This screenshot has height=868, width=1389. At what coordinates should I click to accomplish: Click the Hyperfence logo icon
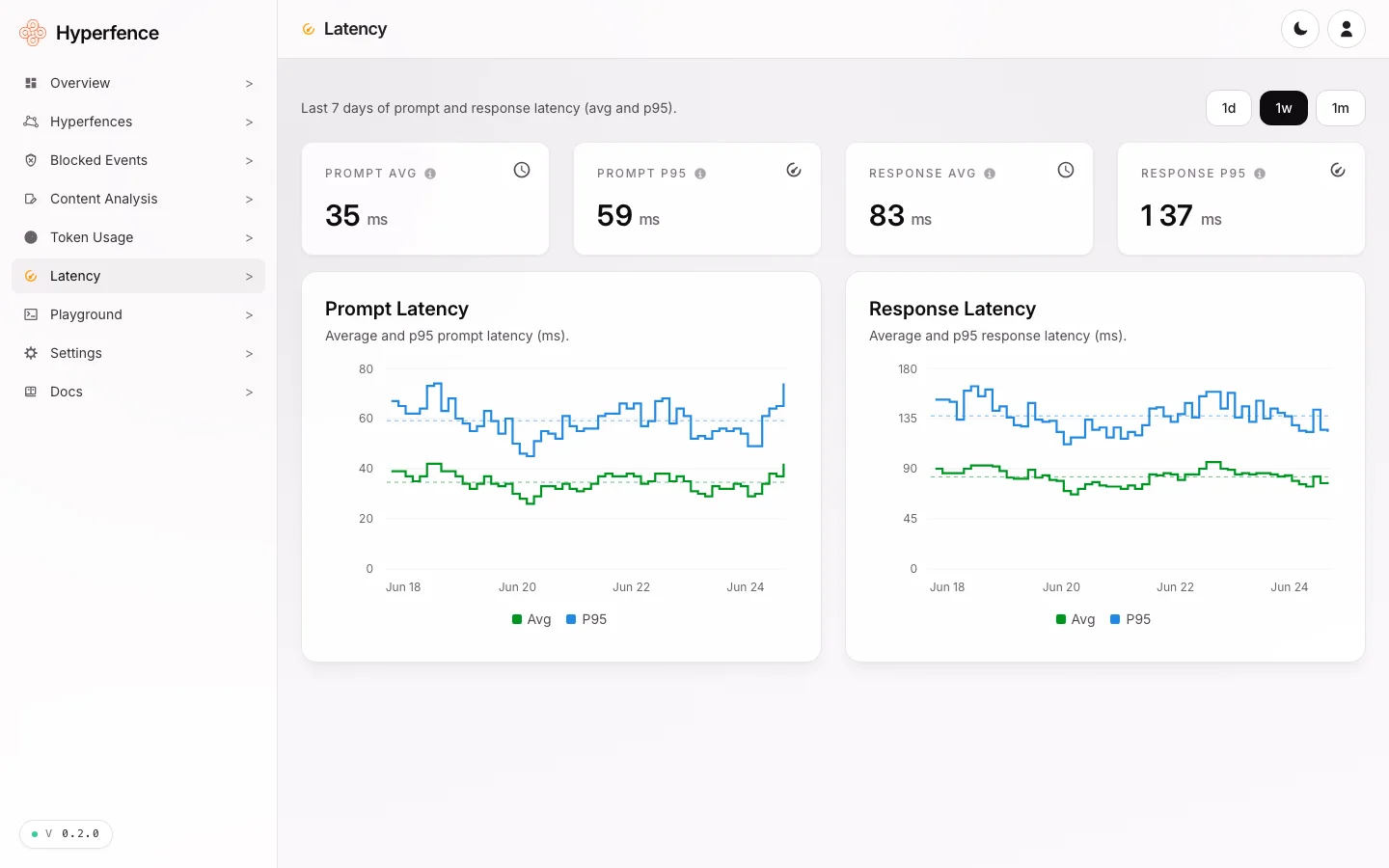[x=33, y=33]
